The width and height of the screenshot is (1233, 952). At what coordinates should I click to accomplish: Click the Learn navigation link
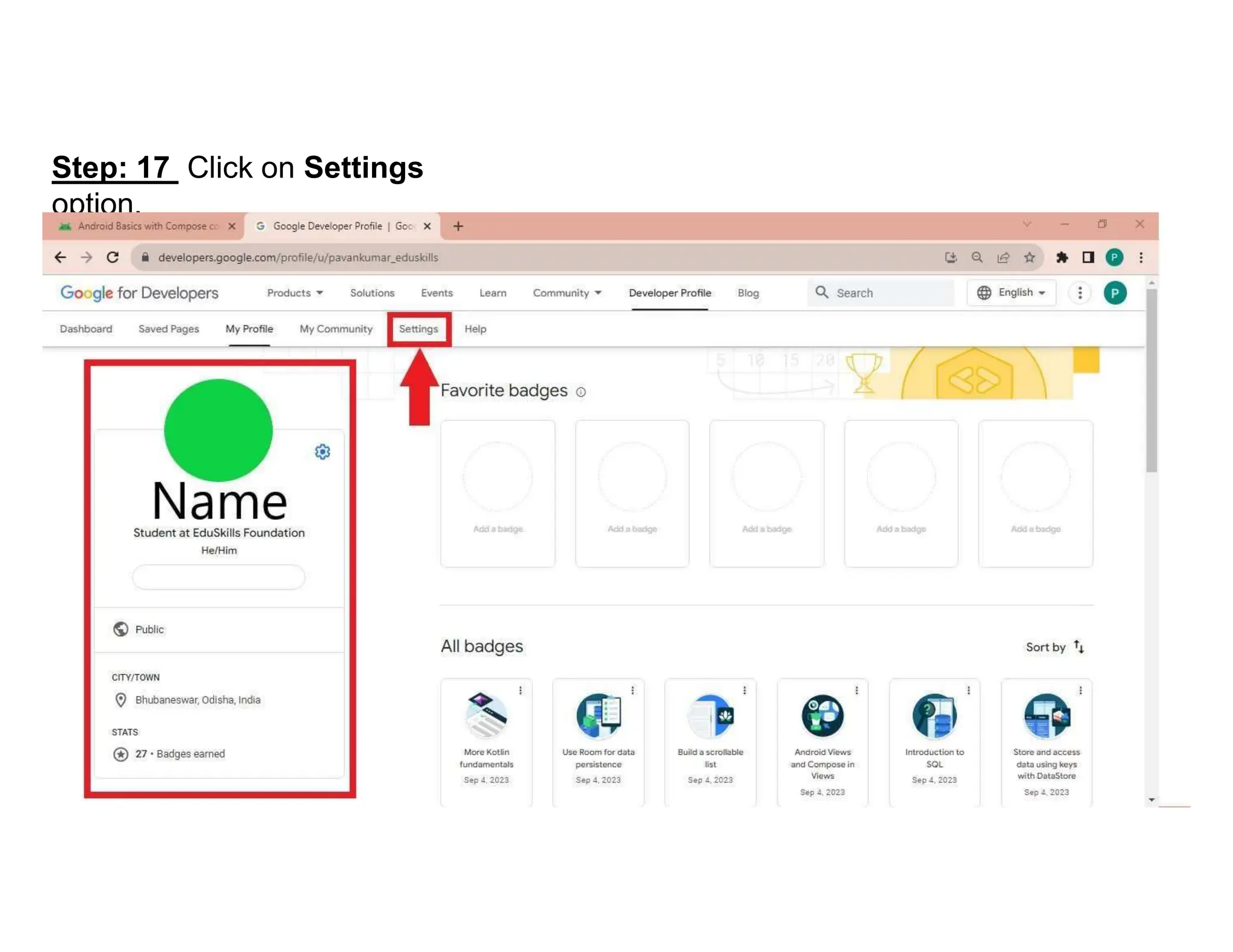click(x=492, y=293)
